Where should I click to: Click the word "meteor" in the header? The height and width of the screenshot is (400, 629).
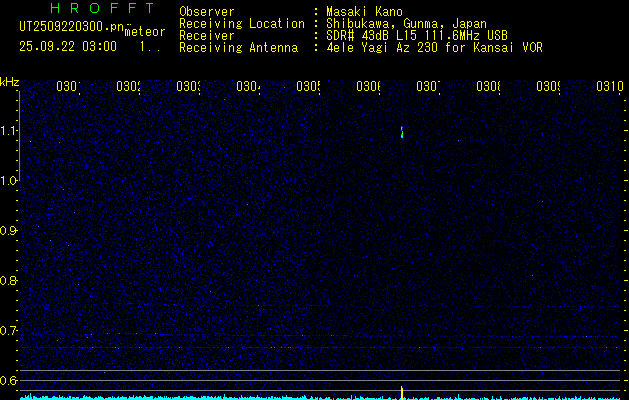click(145, 32)
